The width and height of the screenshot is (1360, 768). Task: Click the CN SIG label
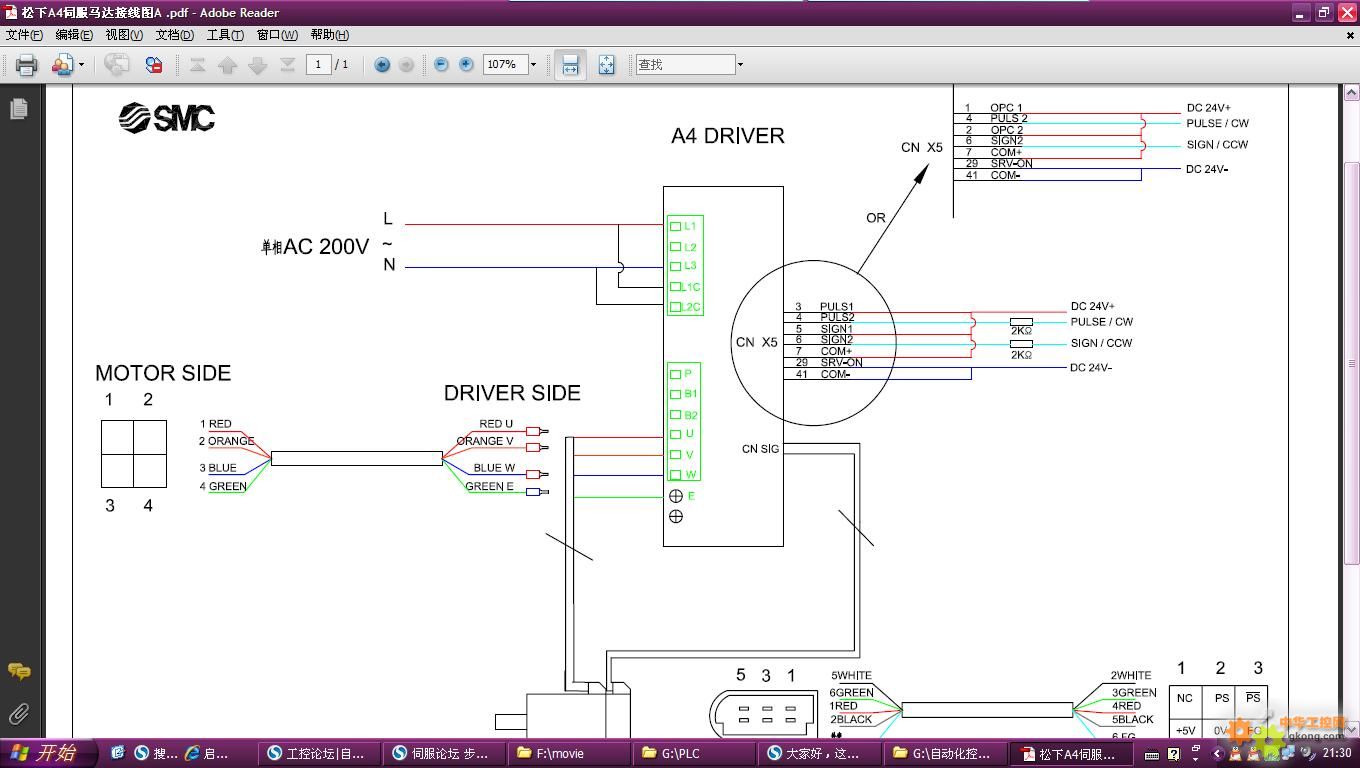760,449
